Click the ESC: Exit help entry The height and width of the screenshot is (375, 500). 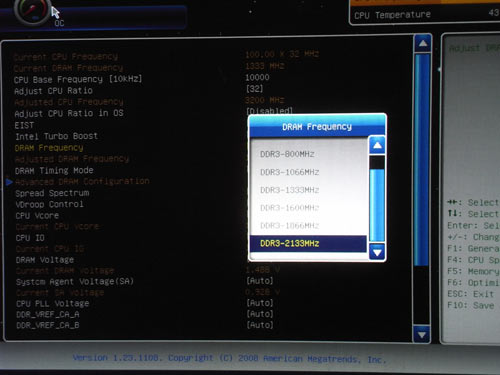(x=470, y=294)
